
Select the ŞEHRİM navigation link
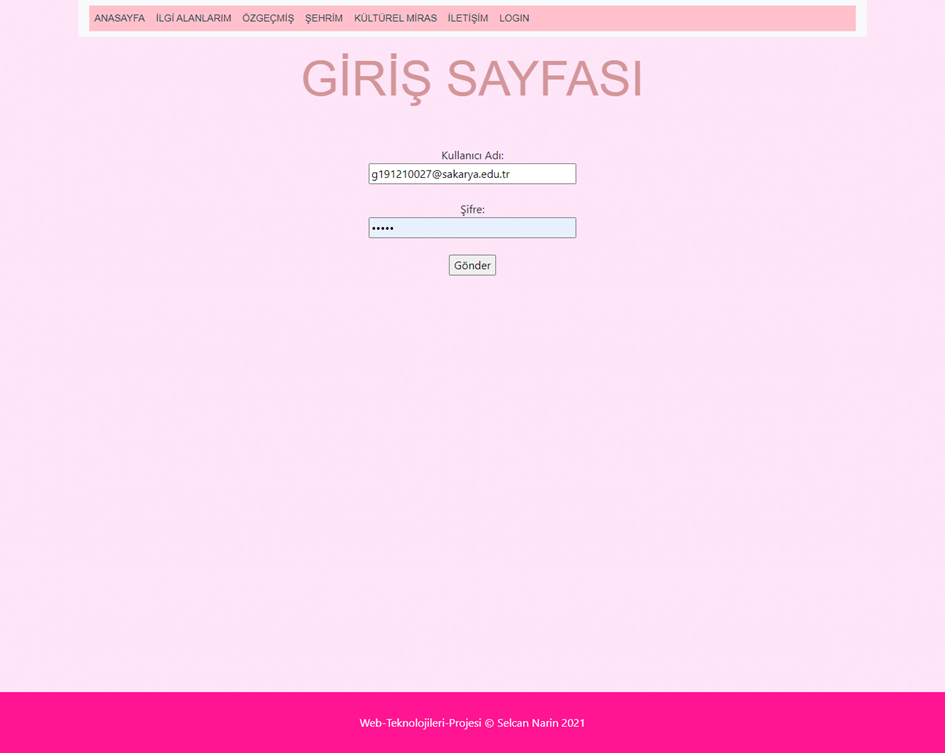tap(322, 18)
